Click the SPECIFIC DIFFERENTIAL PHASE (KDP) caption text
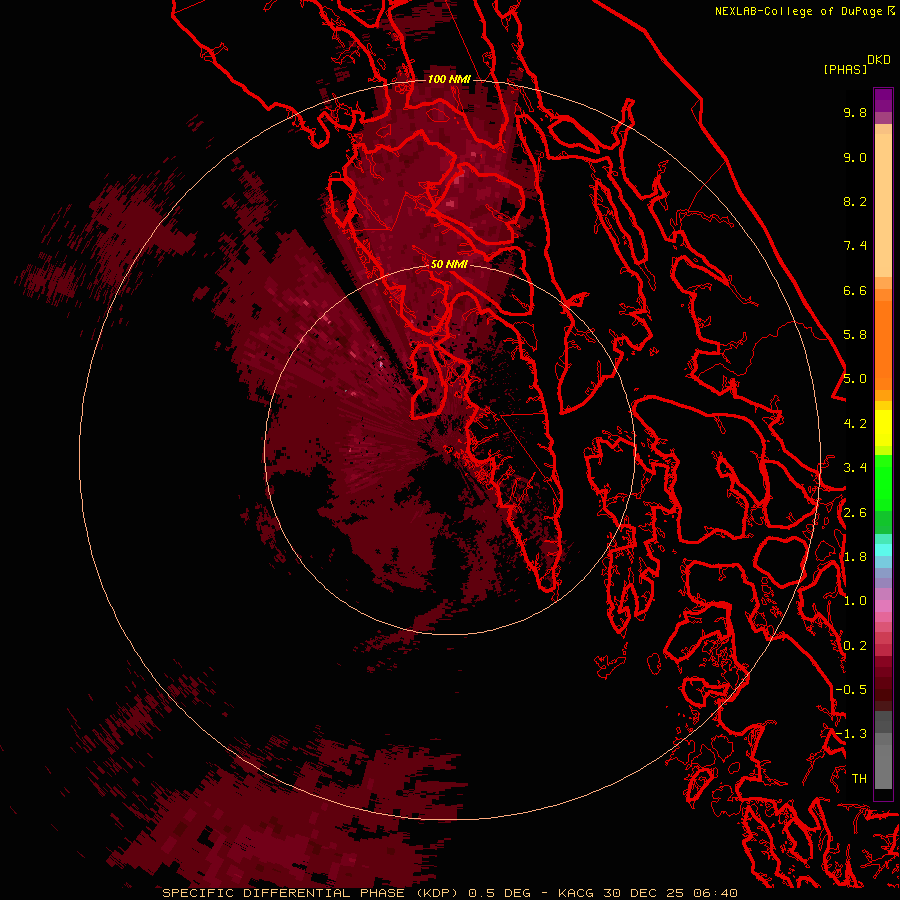Image resolution: width=900 pixels, height=900 pixels. tap(309, 893)
